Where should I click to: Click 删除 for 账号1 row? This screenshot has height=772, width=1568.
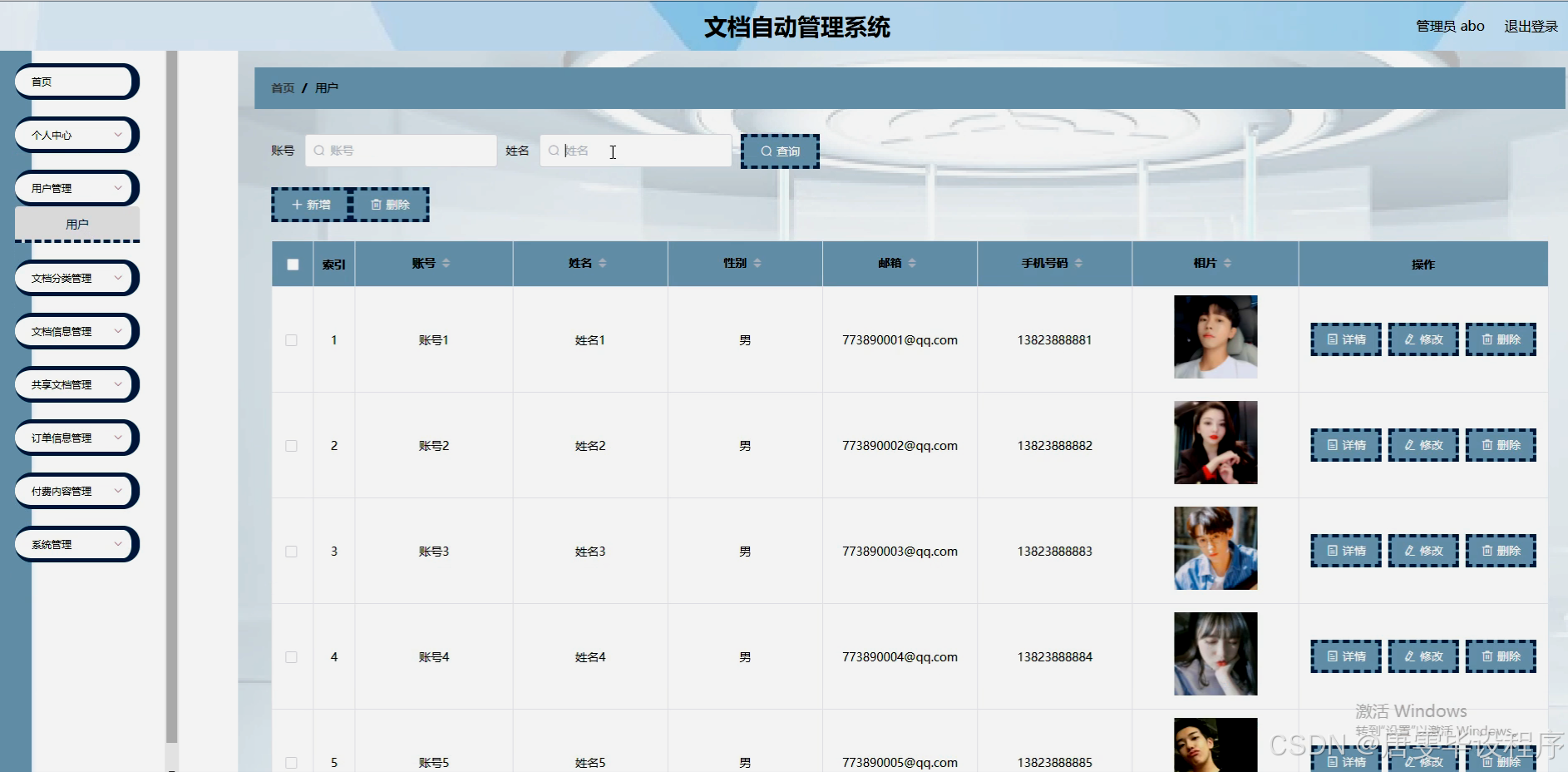(x=1501, y=339)
